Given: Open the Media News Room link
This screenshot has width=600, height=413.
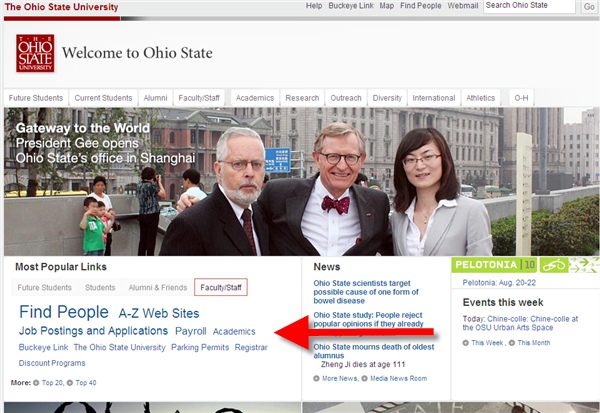Looking at the screenshot, I should (x=398, y=378).
